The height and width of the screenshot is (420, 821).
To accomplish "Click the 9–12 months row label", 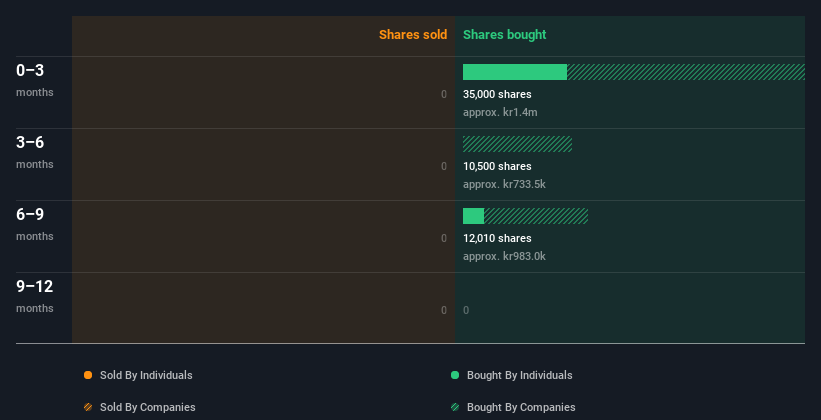I will click(35, 296).
